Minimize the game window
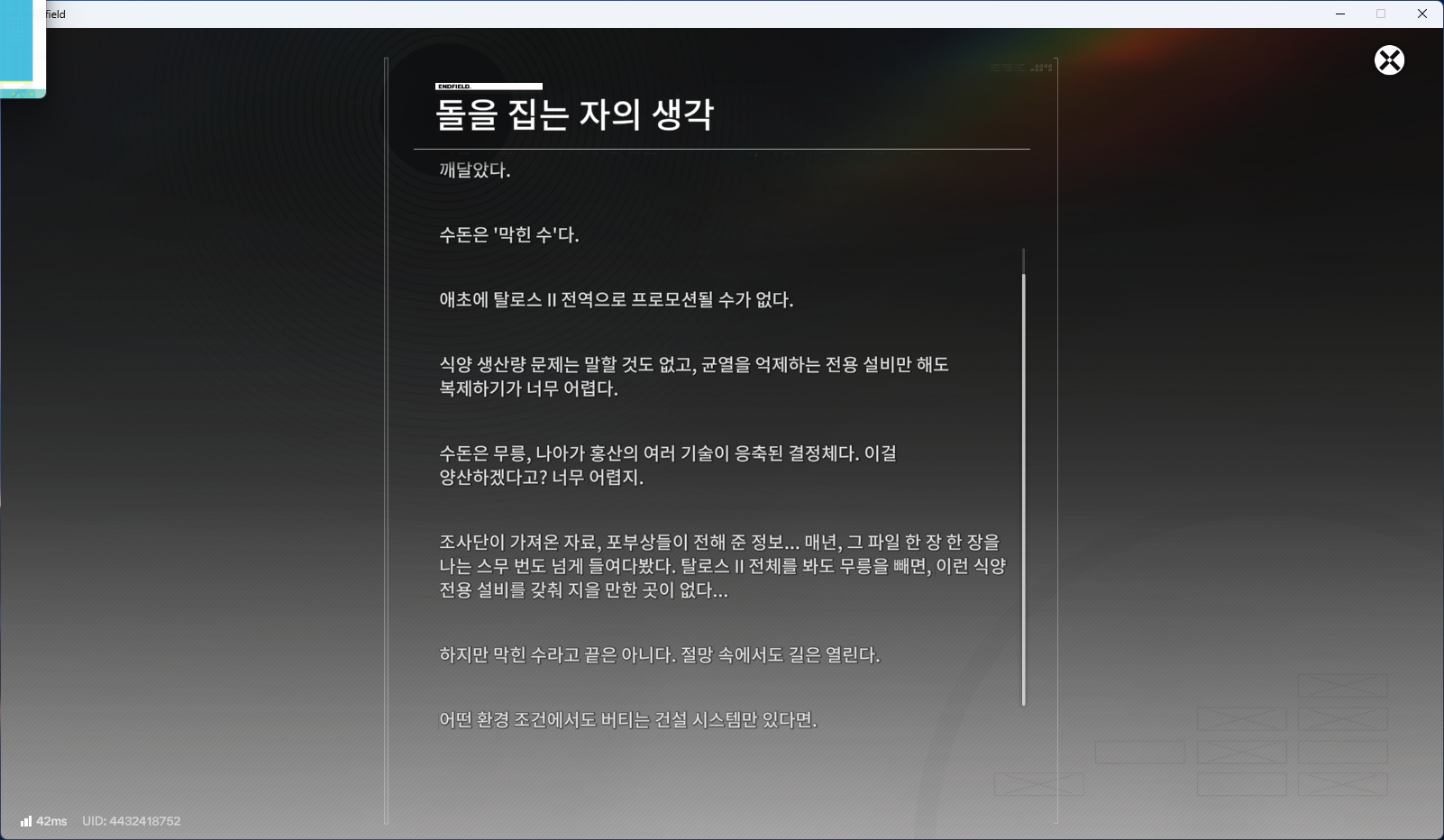1444x840 pixels. (1340, 14)
